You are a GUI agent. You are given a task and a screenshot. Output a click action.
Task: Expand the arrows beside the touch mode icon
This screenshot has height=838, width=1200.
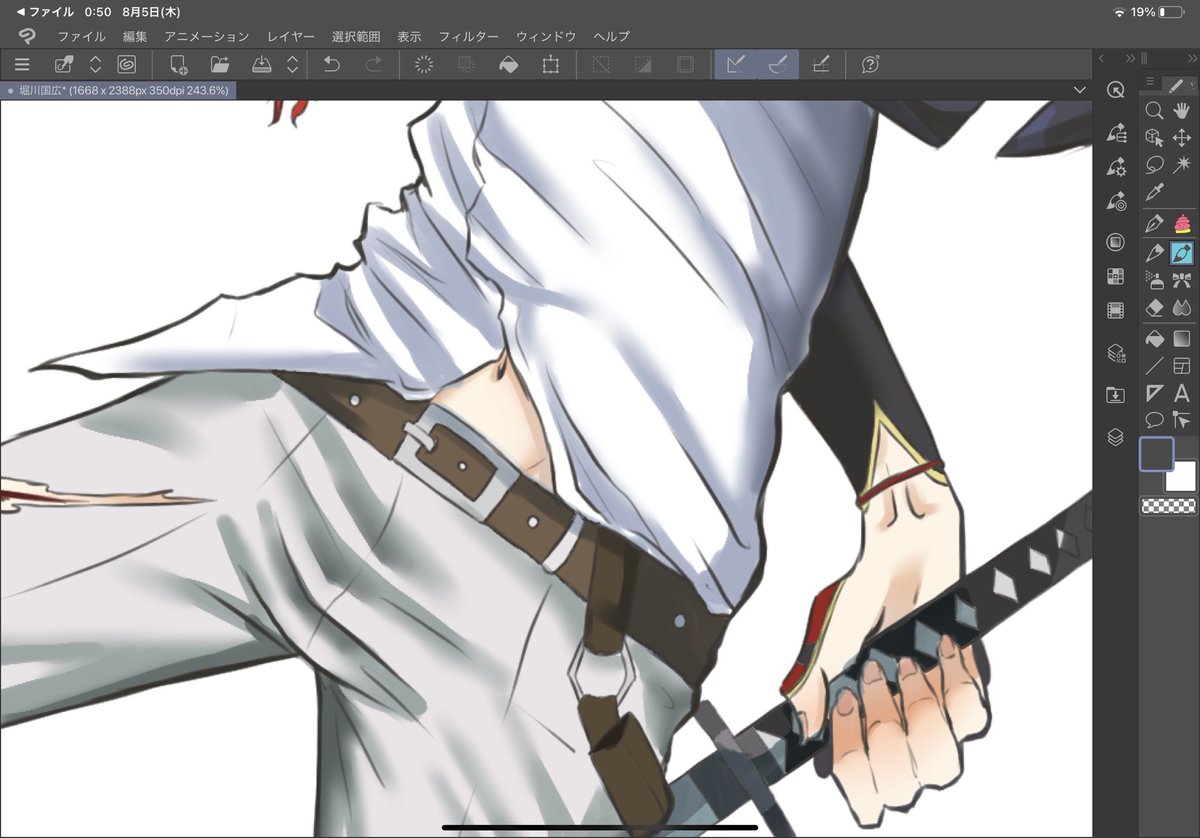95,64
